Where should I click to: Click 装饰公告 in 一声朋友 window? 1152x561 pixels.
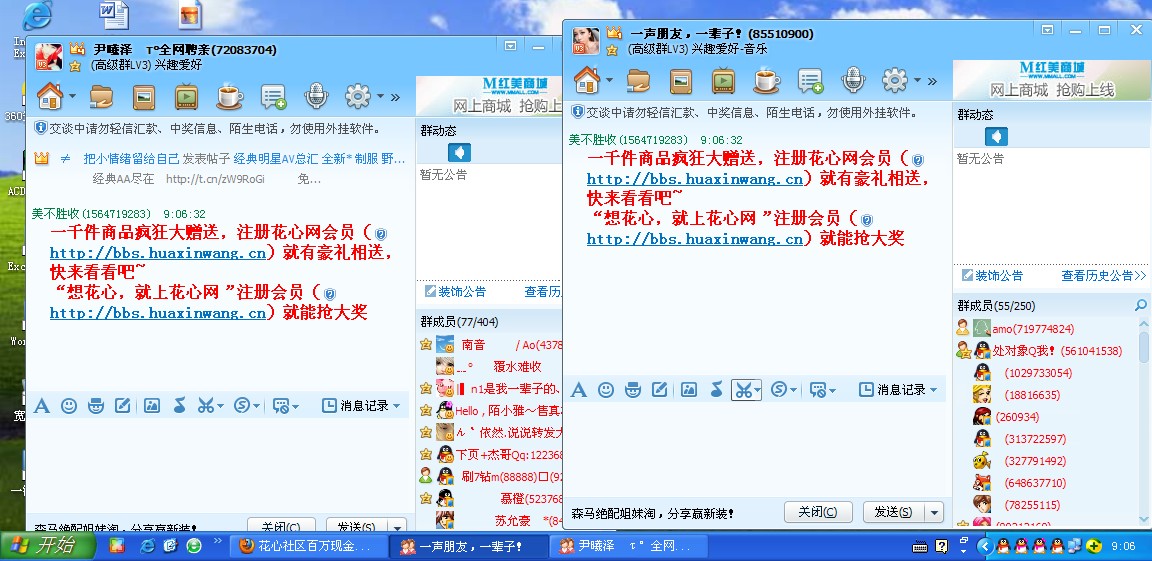[993, 276]
